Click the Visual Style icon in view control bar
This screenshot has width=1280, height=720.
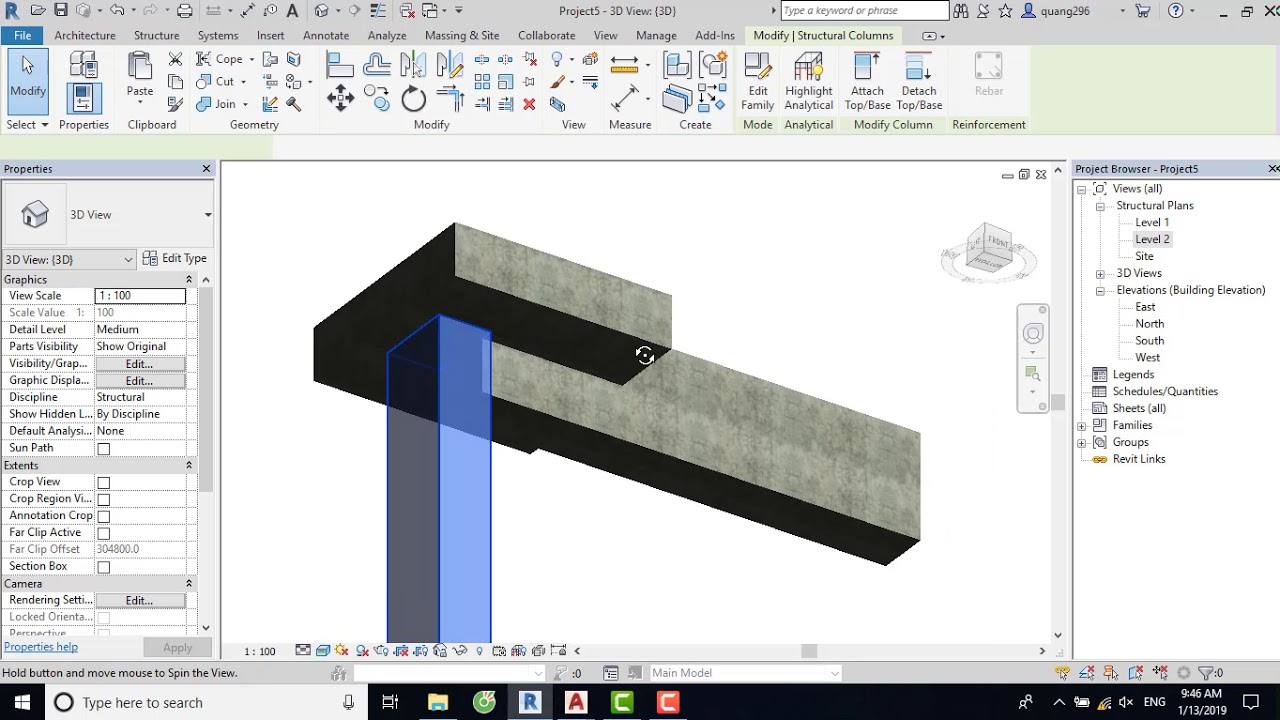(323, 651)
